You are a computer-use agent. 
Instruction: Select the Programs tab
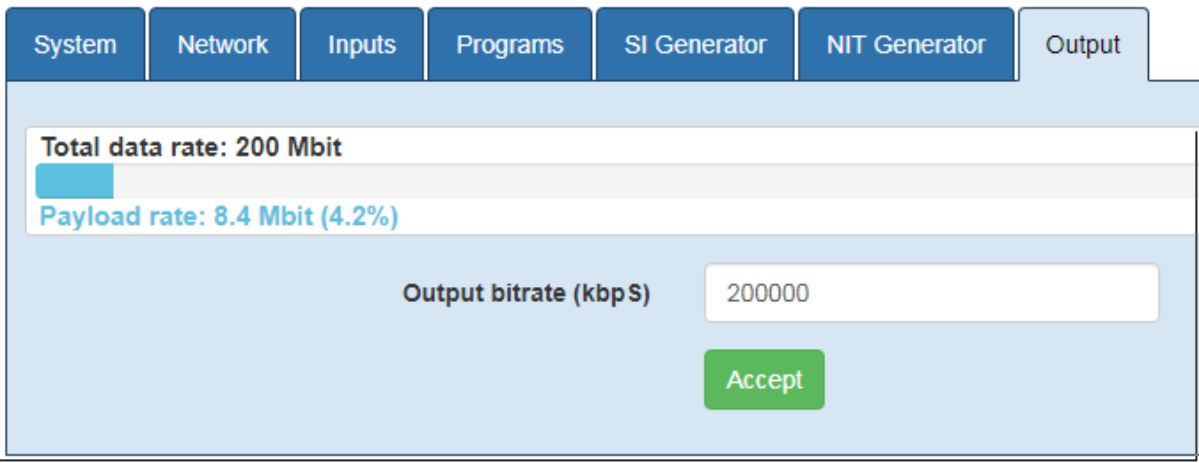(509, 44)
